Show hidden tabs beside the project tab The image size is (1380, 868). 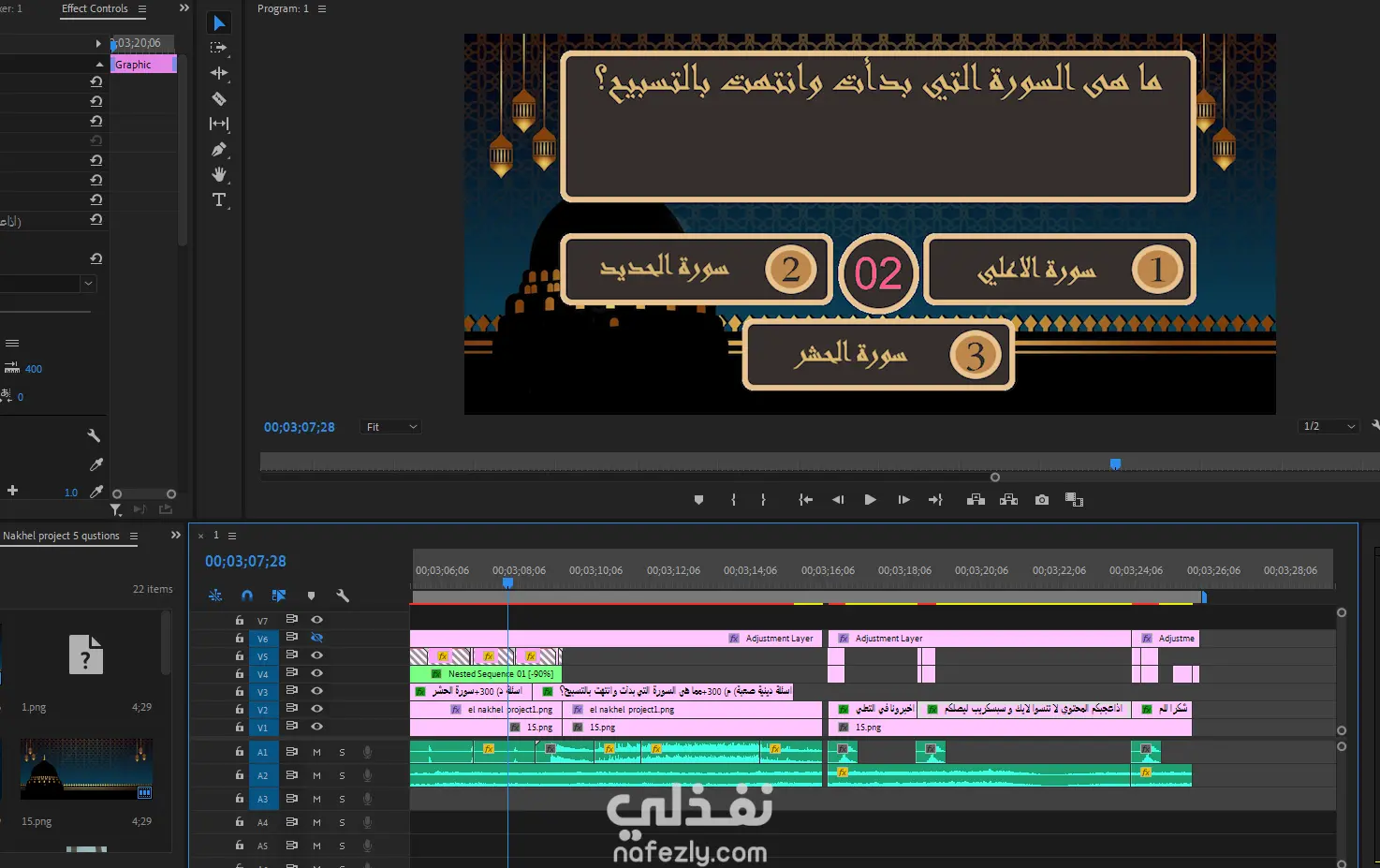tap(175, 536)
